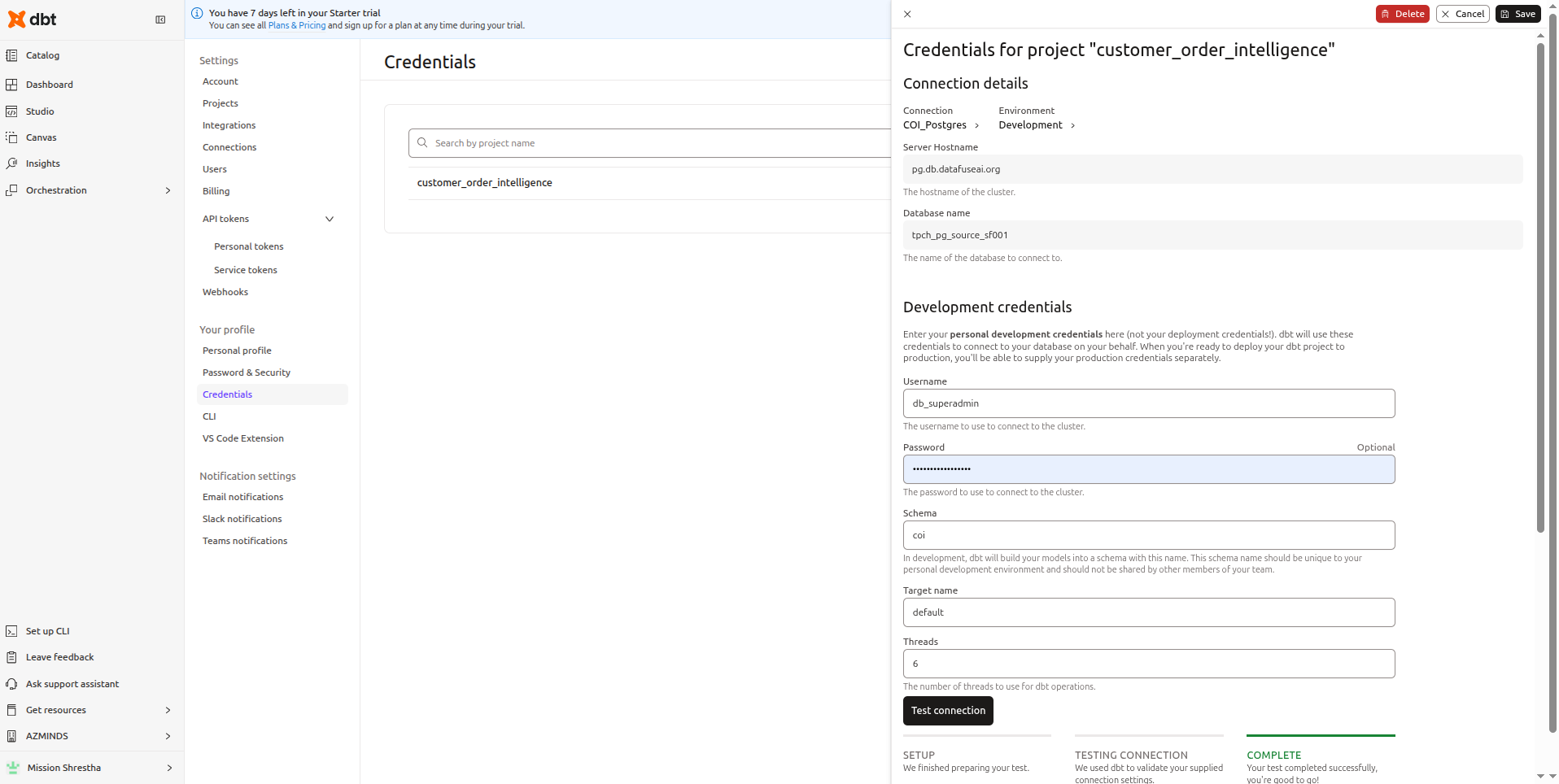1559x784 pixels.
Task: Cancel credential editing
Action: click(1462, 14)
